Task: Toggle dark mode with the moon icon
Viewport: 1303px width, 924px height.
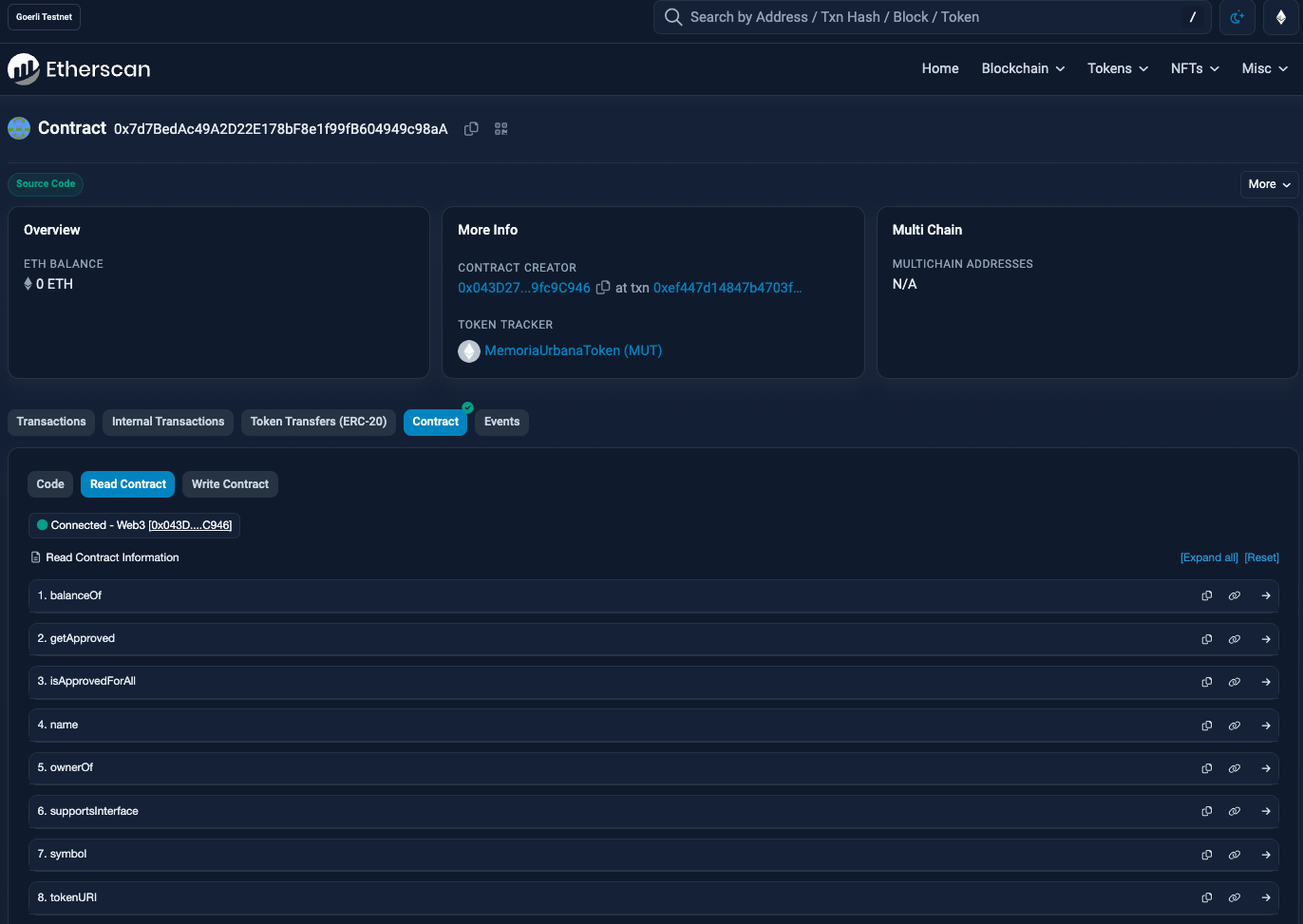Action: [1237, 17]
